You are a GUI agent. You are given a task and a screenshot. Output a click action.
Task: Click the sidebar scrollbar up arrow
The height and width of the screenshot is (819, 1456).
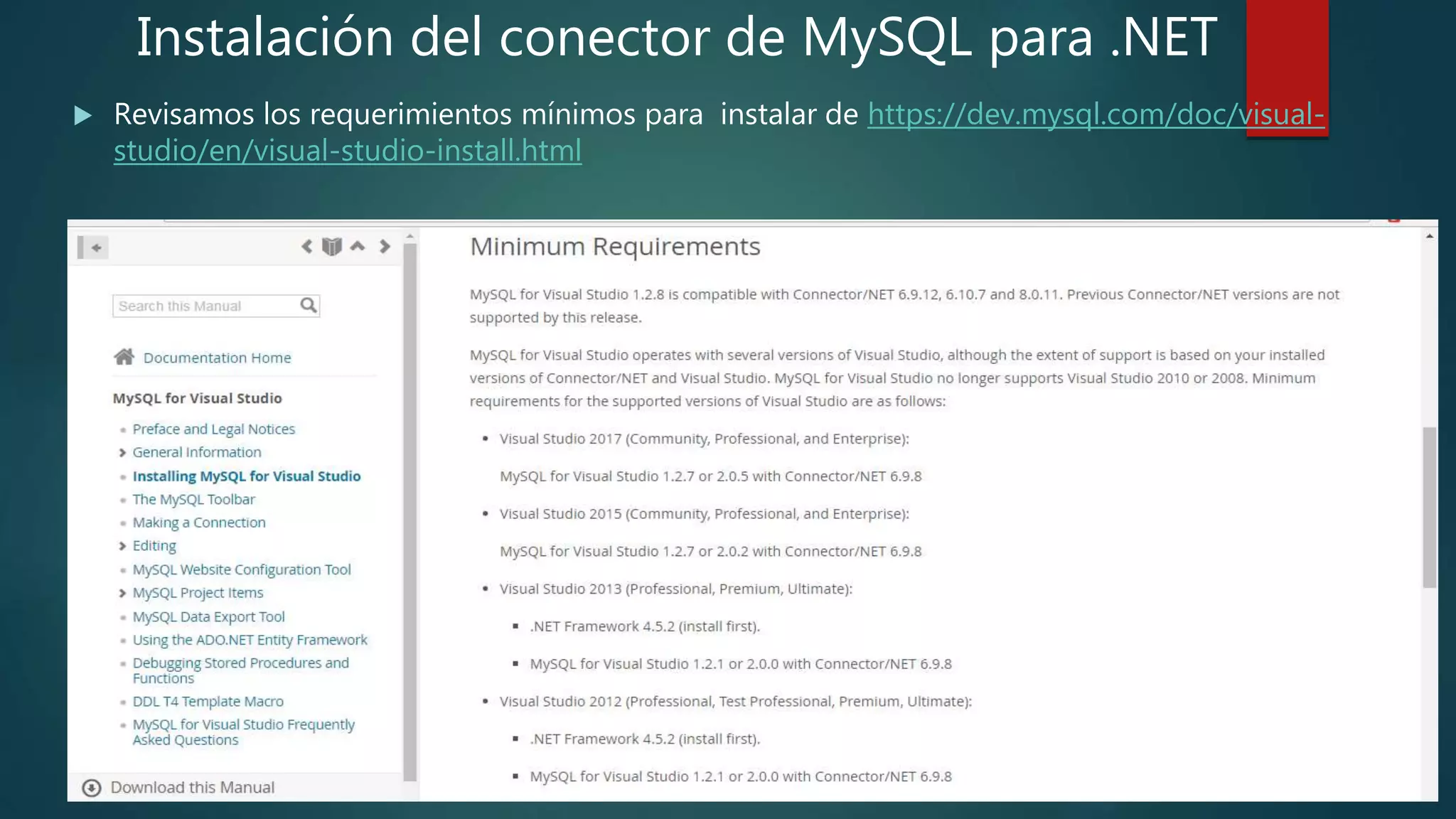(x=410, y=236)
